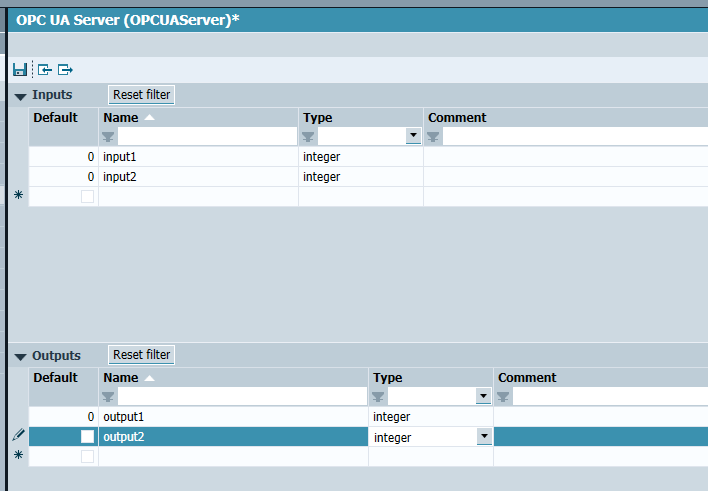Sort Inputs by Name column header

(198, 117)
